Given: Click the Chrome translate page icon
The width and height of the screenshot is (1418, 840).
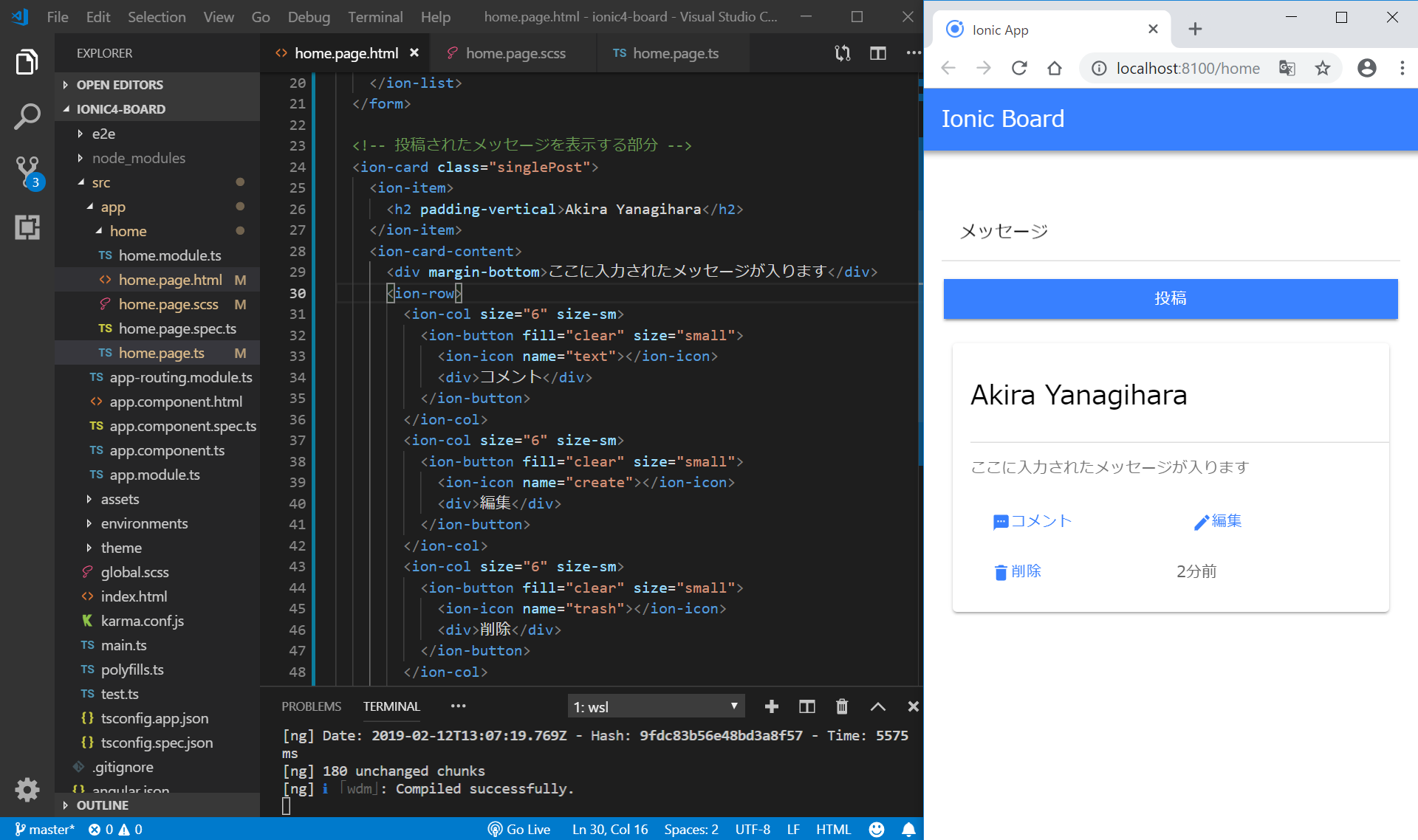Looking at the screenshot, I should click(x=1287, y=68).
